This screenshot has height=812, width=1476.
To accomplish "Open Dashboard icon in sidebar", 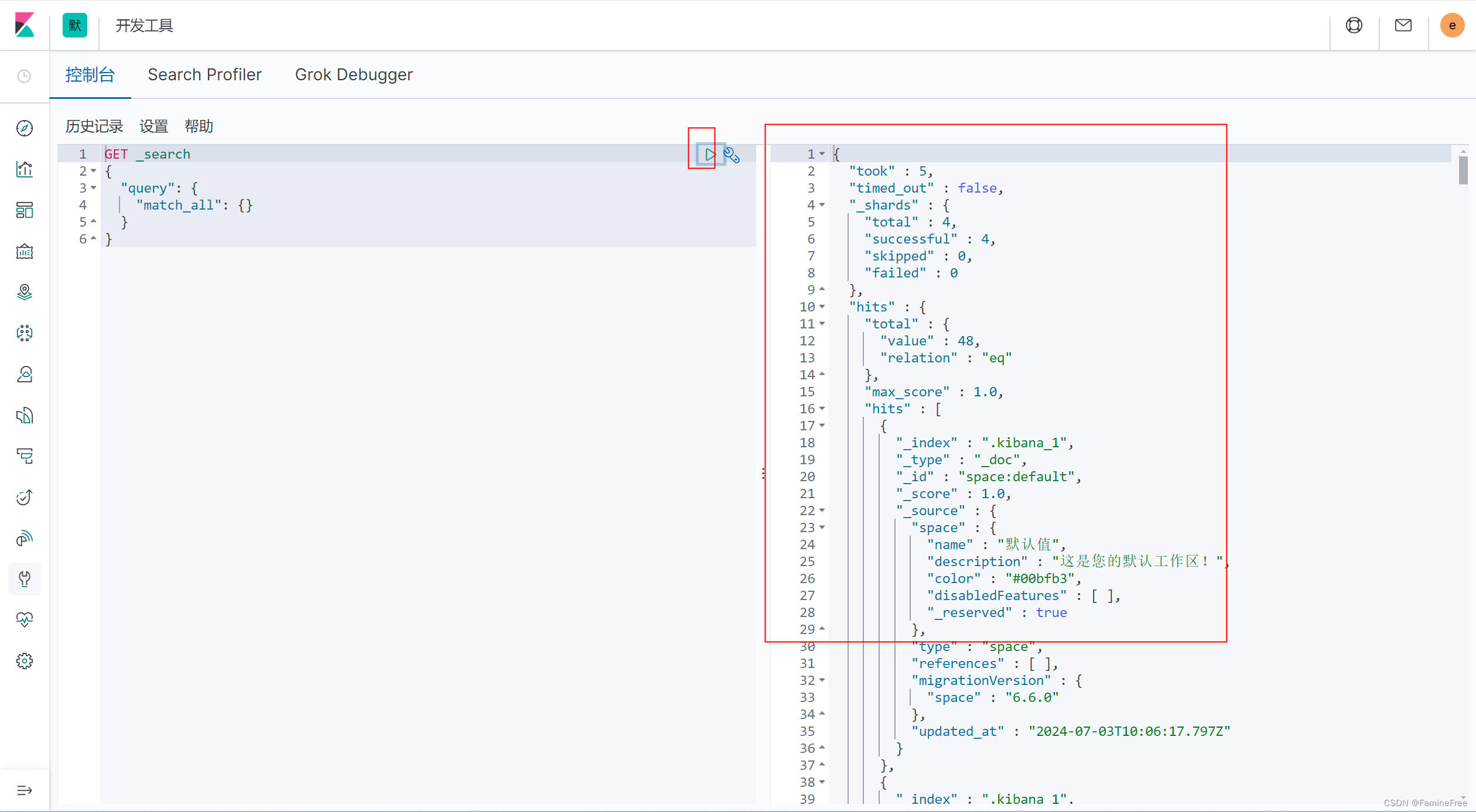I will pyautogui.click(x=25, y=210).
